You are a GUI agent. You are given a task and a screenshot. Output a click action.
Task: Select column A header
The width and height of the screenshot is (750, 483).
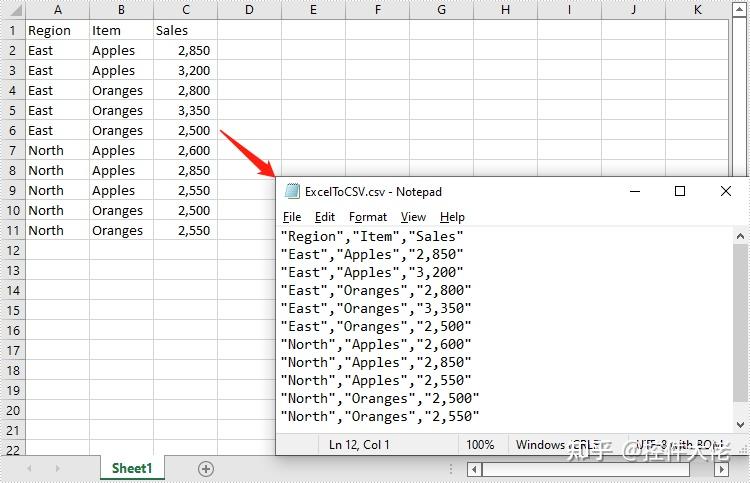coord(58,10)
